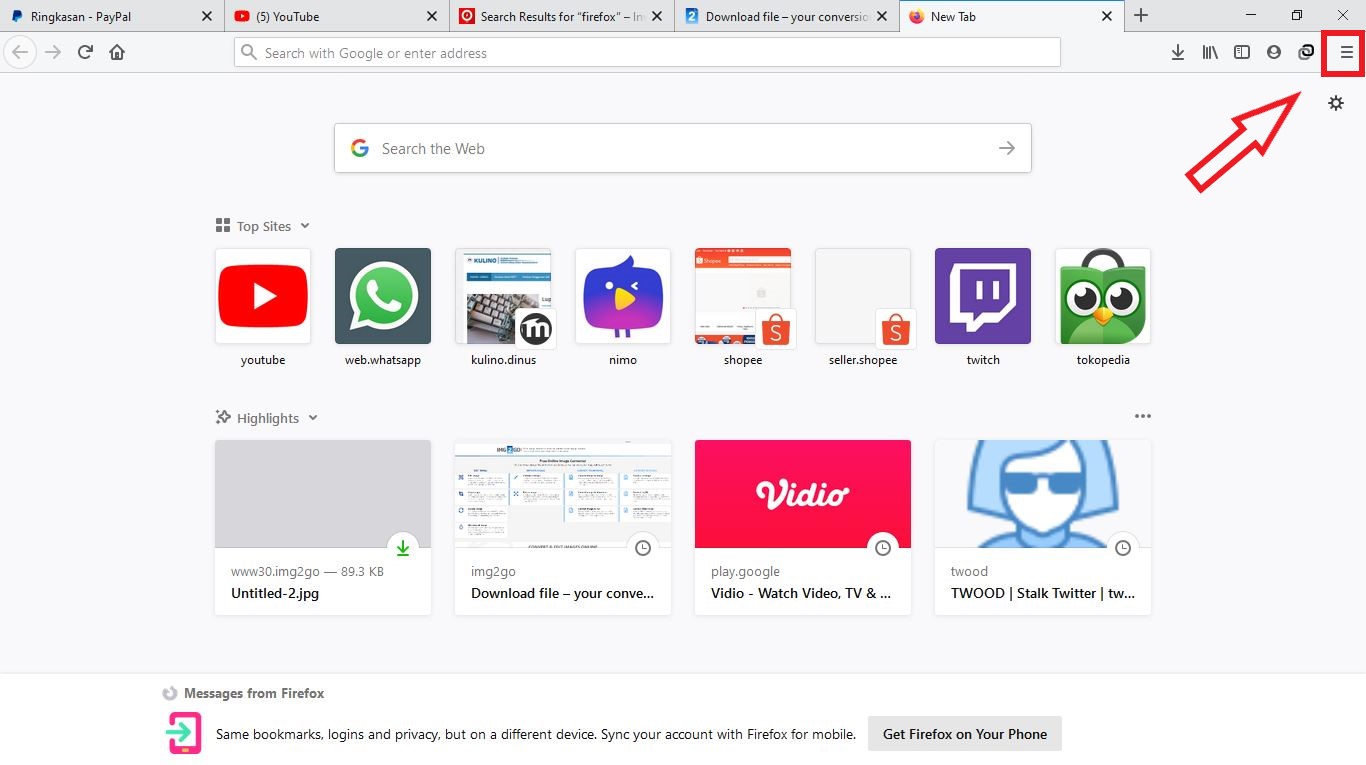This screenshot has height=765, width=1366.
Task: Focus the address bar field
Action: pyautogui.click(x=647, y=52)
